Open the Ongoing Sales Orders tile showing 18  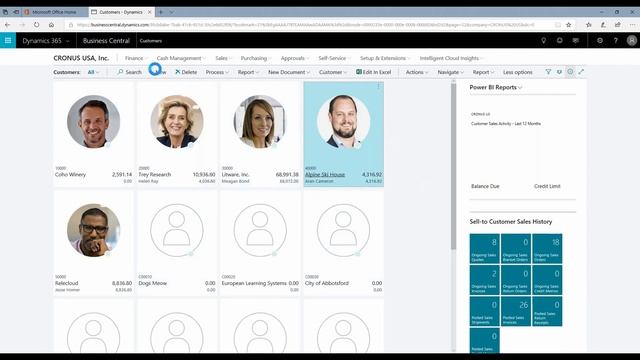547,249
